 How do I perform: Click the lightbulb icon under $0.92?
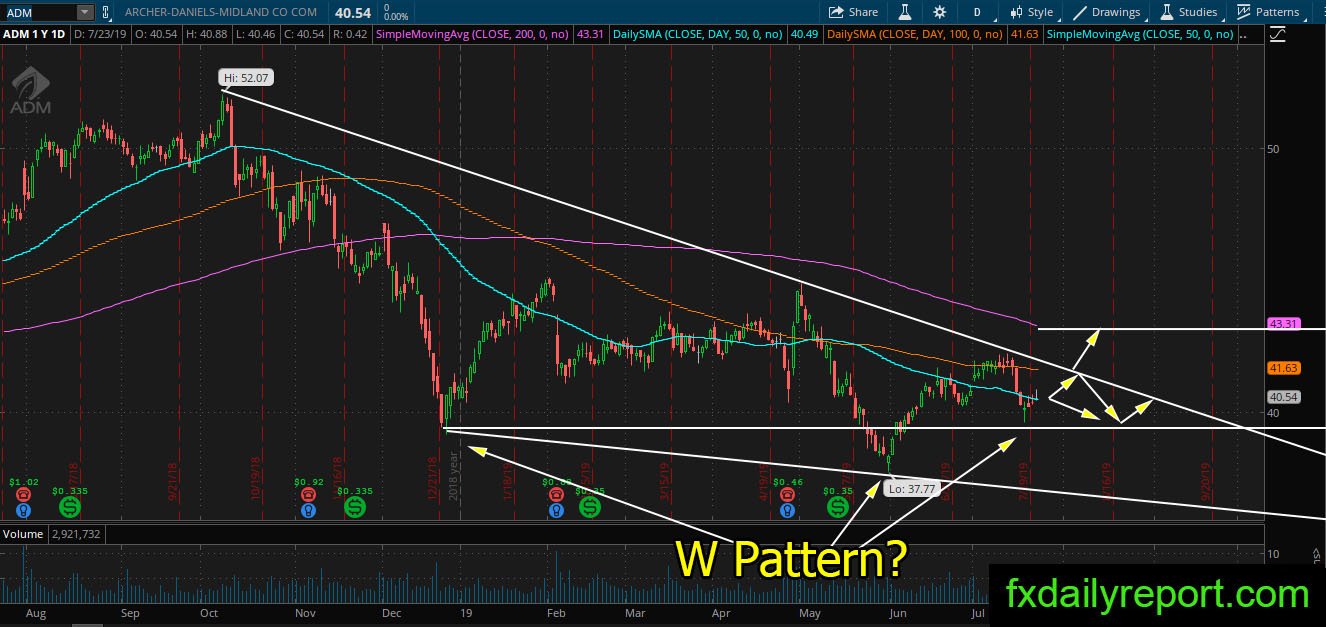tap(309, 509)
